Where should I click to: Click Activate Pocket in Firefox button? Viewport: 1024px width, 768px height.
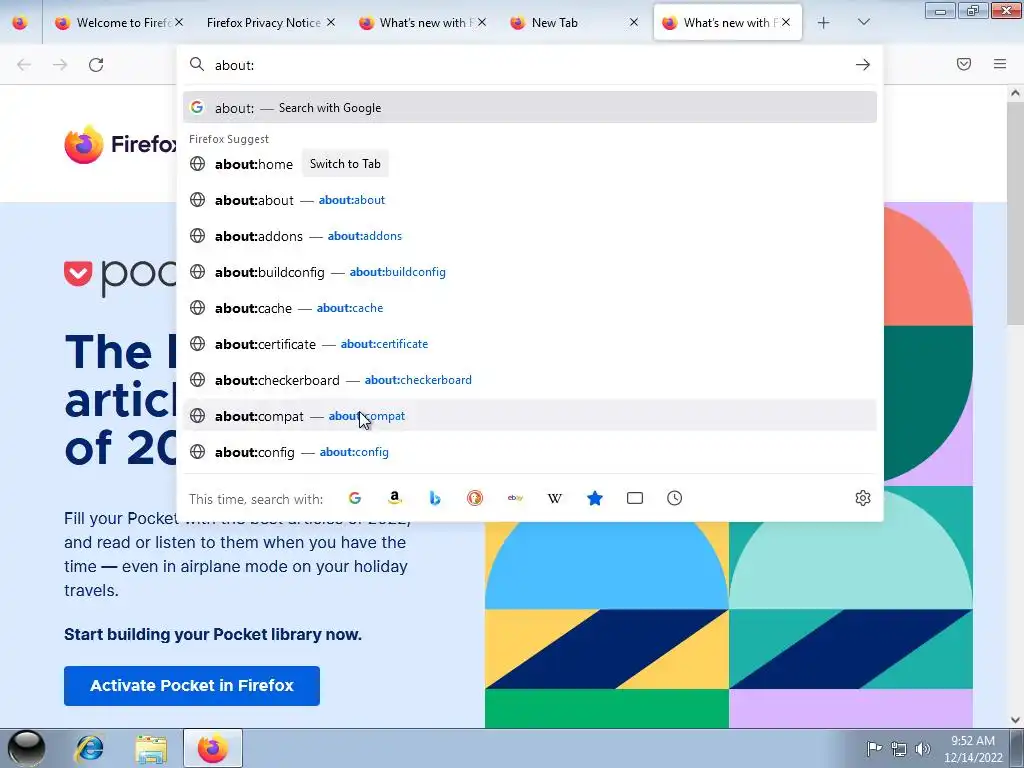coord(192,686)
